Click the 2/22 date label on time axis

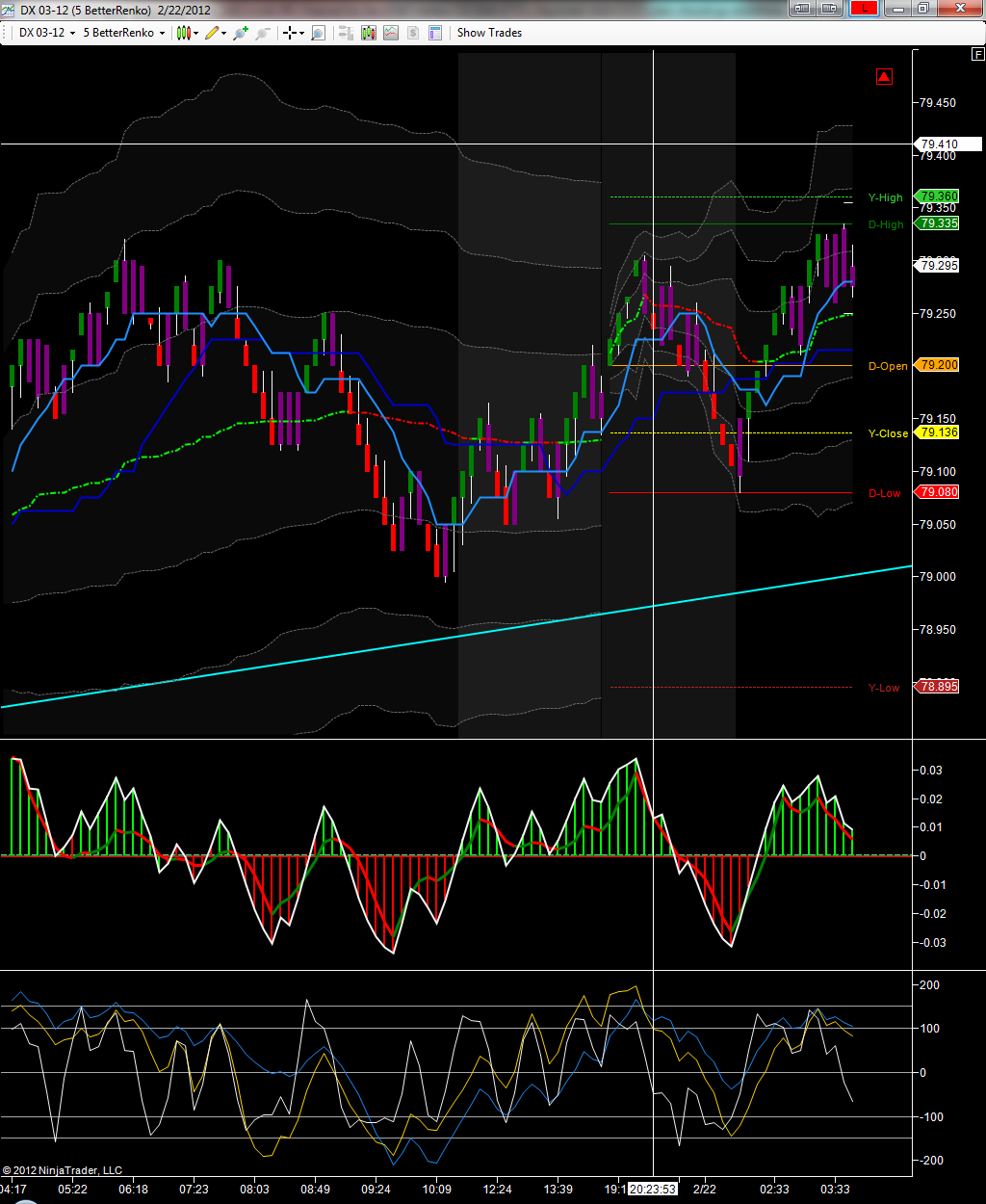point(704,1190)
